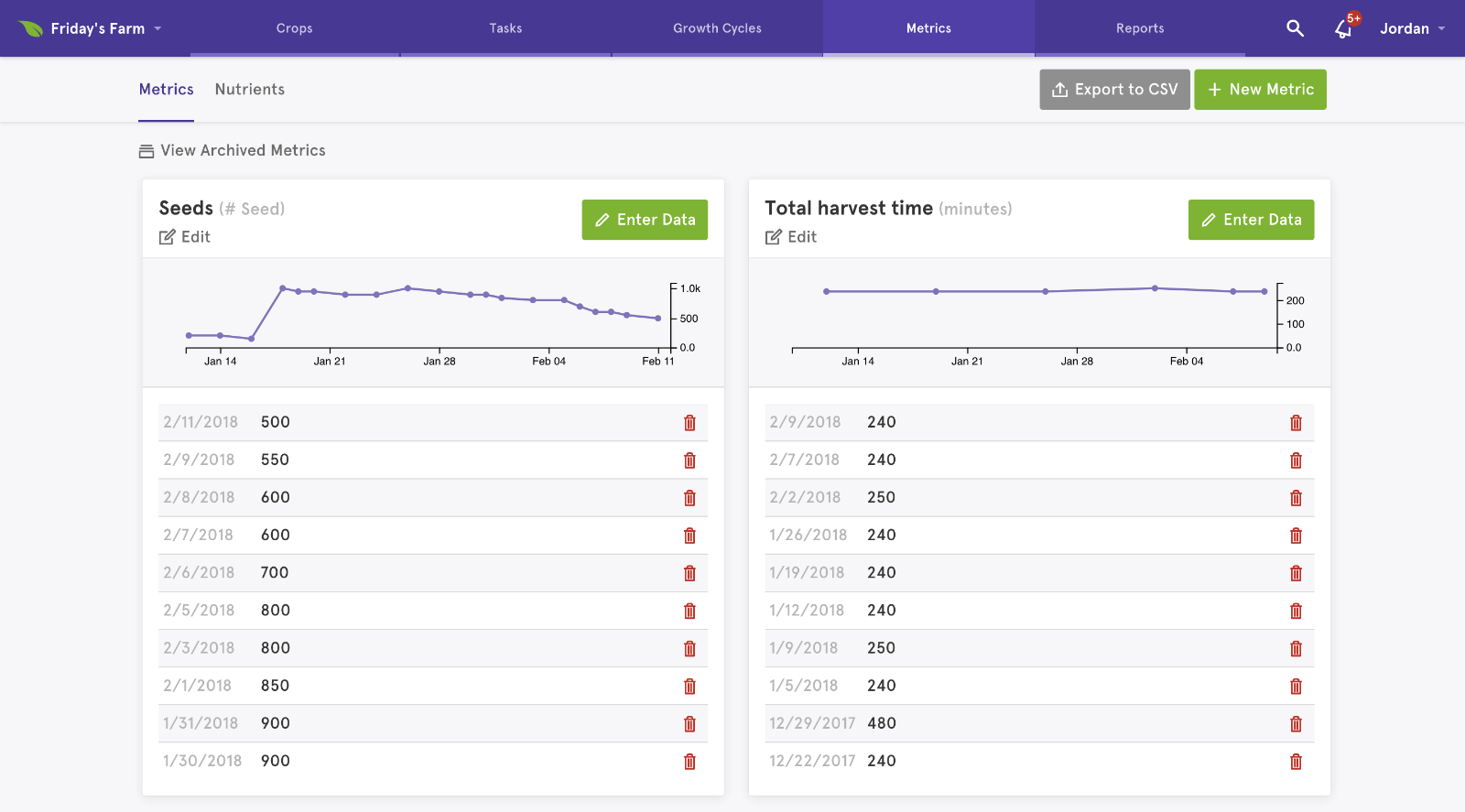
Task: Delete the 2/2/2018 harvest time entry
Action: click(1296, 498)
